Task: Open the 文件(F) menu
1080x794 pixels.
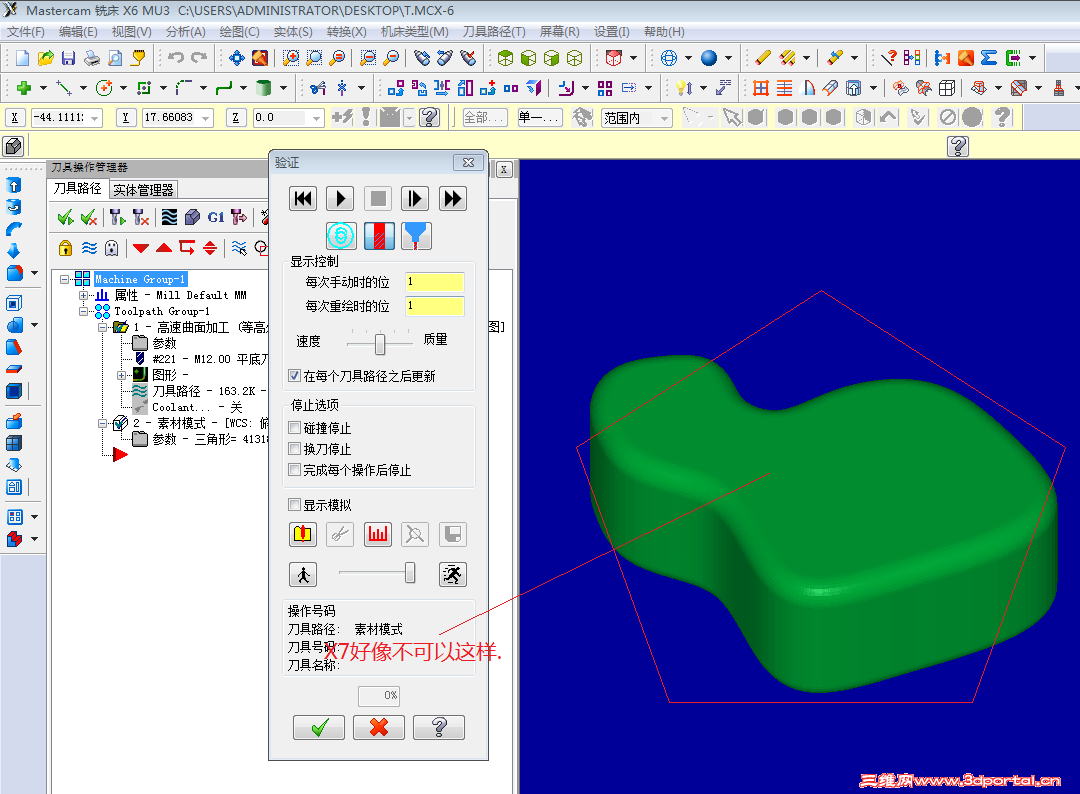Action: click(x=25, y=32)
